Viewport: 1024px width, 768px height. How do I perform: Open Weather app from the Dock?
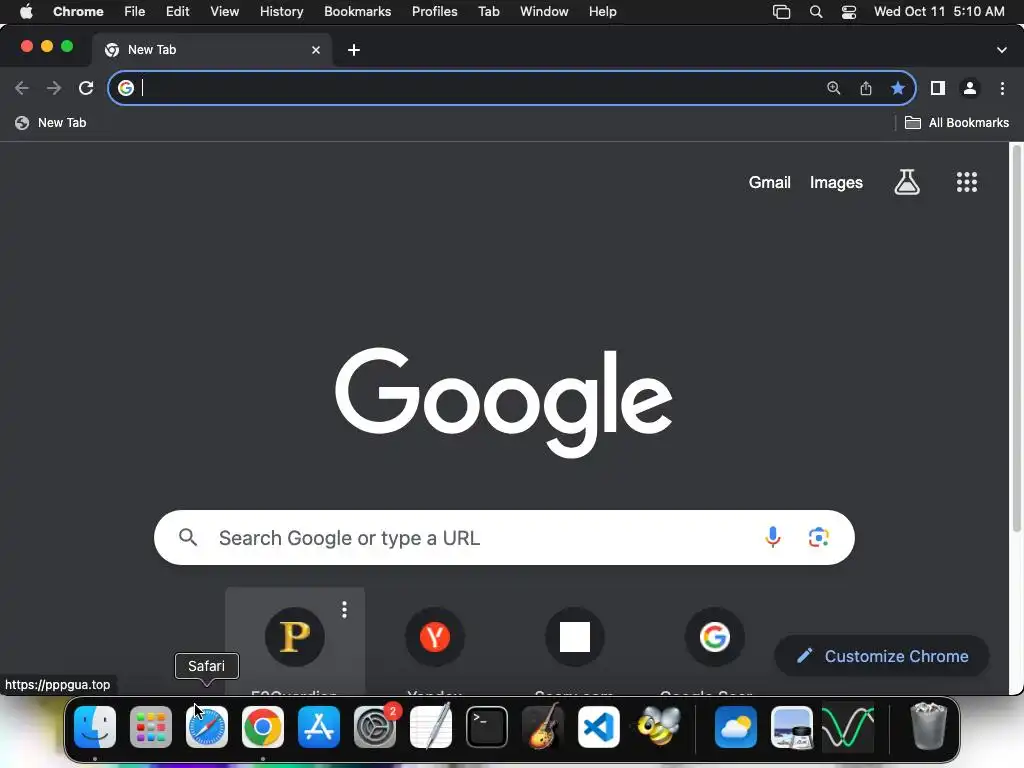pyautogui.click(x=735, y=727)
